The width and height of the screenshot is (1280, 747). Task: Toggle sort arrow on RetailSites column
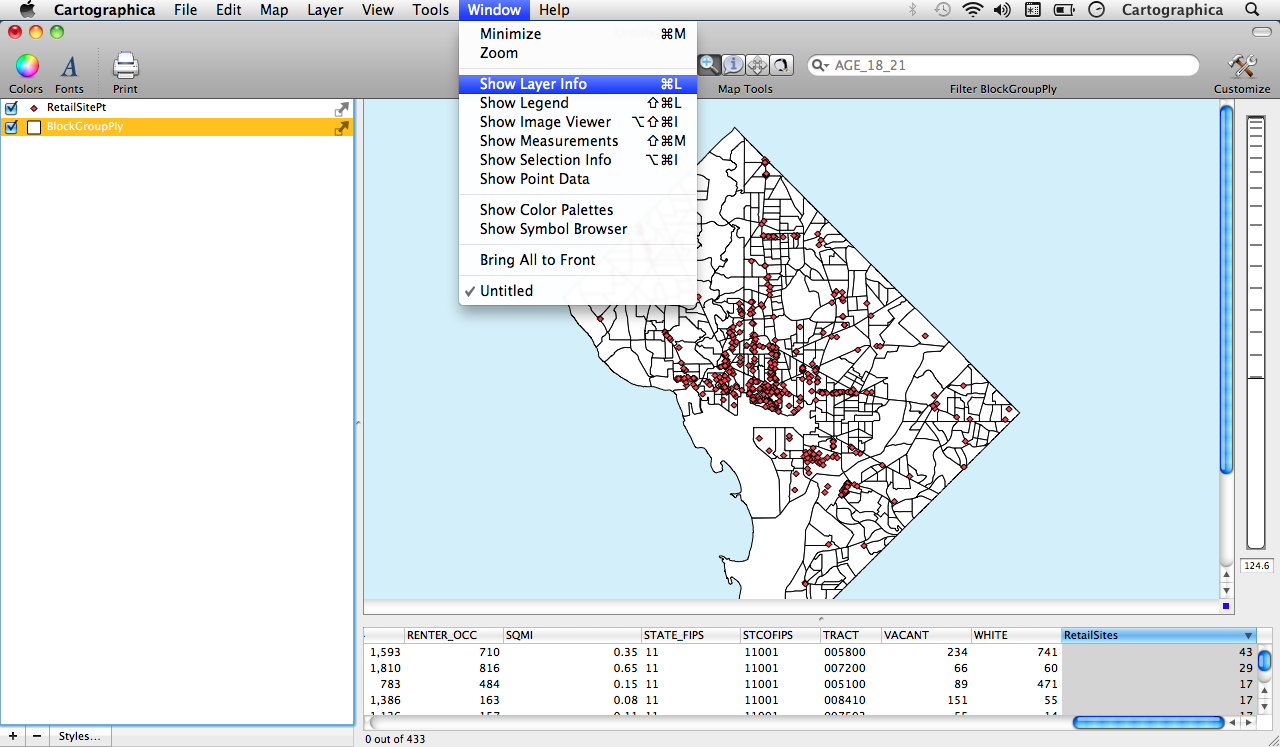pos(1248,635)
